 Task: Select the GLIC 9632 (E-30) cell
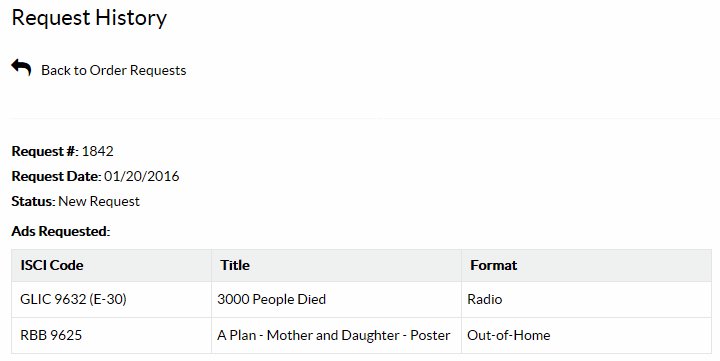click(111, 299)
